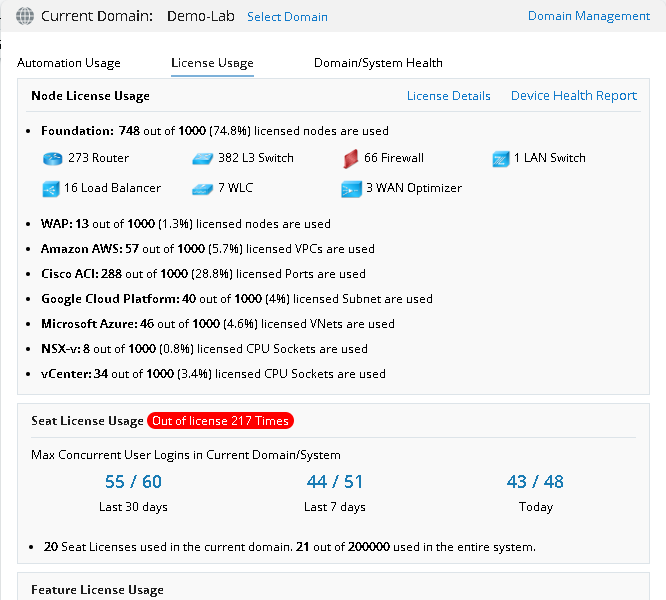
Task: Open Domain Management link
Action: tap(589, 16)
